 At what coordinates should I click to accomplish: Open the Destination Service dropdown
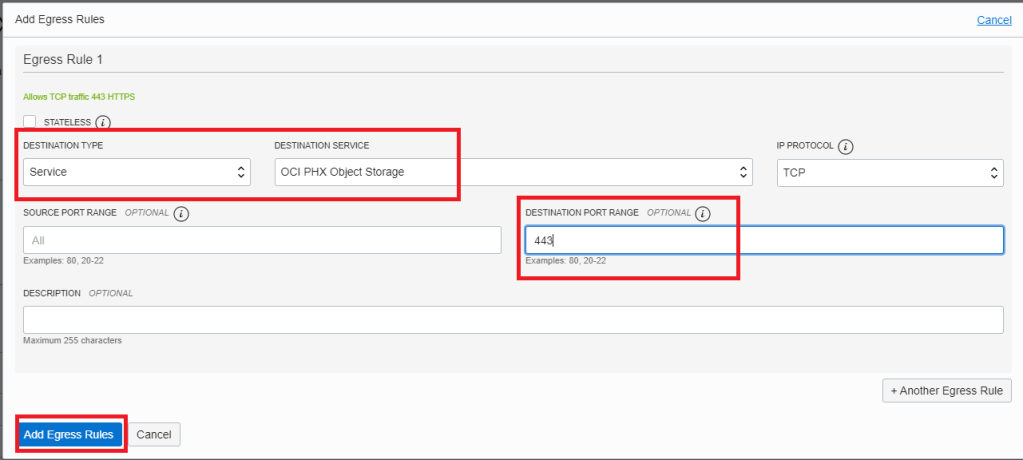[x=513, y=172]
